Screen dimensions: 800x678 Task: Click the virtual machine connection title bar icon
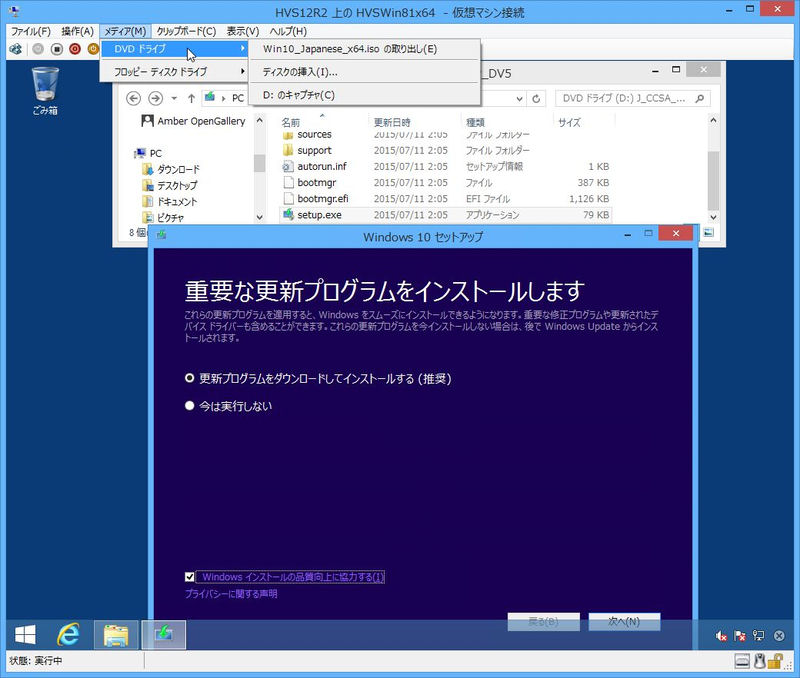coord(14,11)
